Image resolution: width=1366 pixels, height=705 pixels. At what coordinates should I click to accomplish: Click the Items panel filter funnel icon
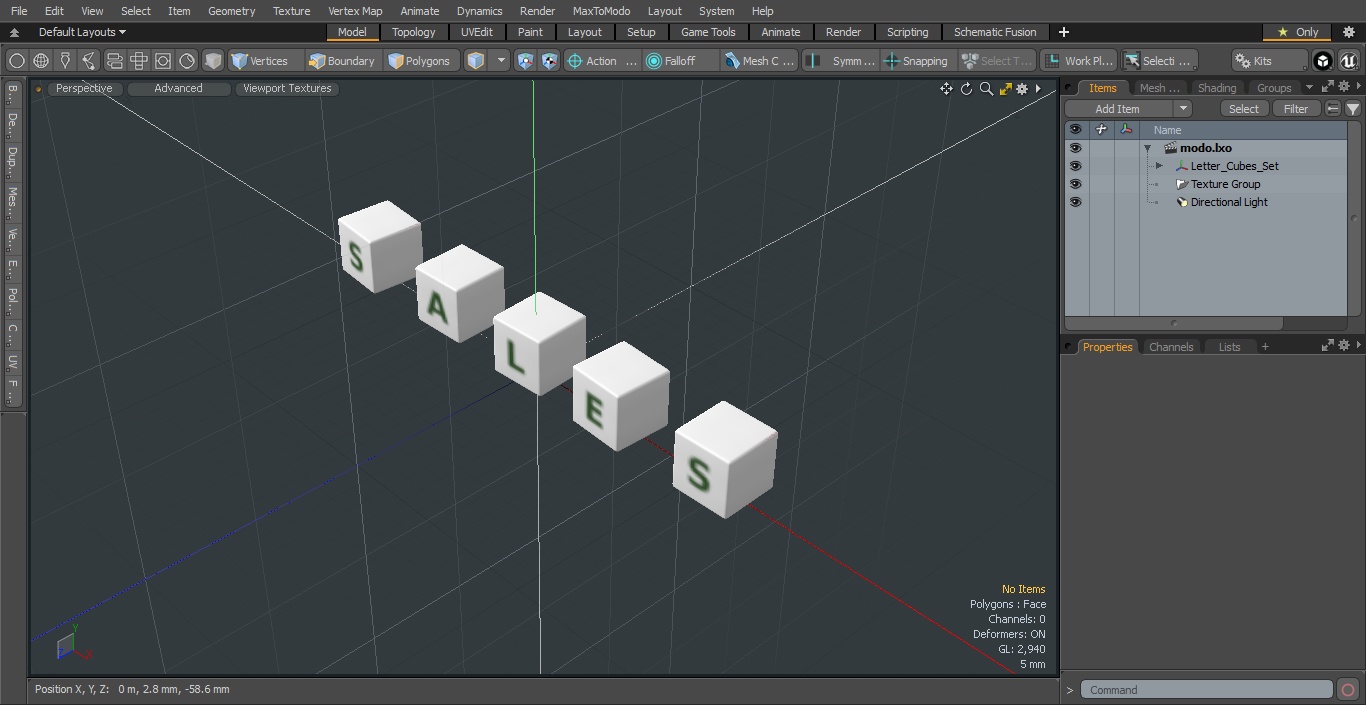(1353, 109)
